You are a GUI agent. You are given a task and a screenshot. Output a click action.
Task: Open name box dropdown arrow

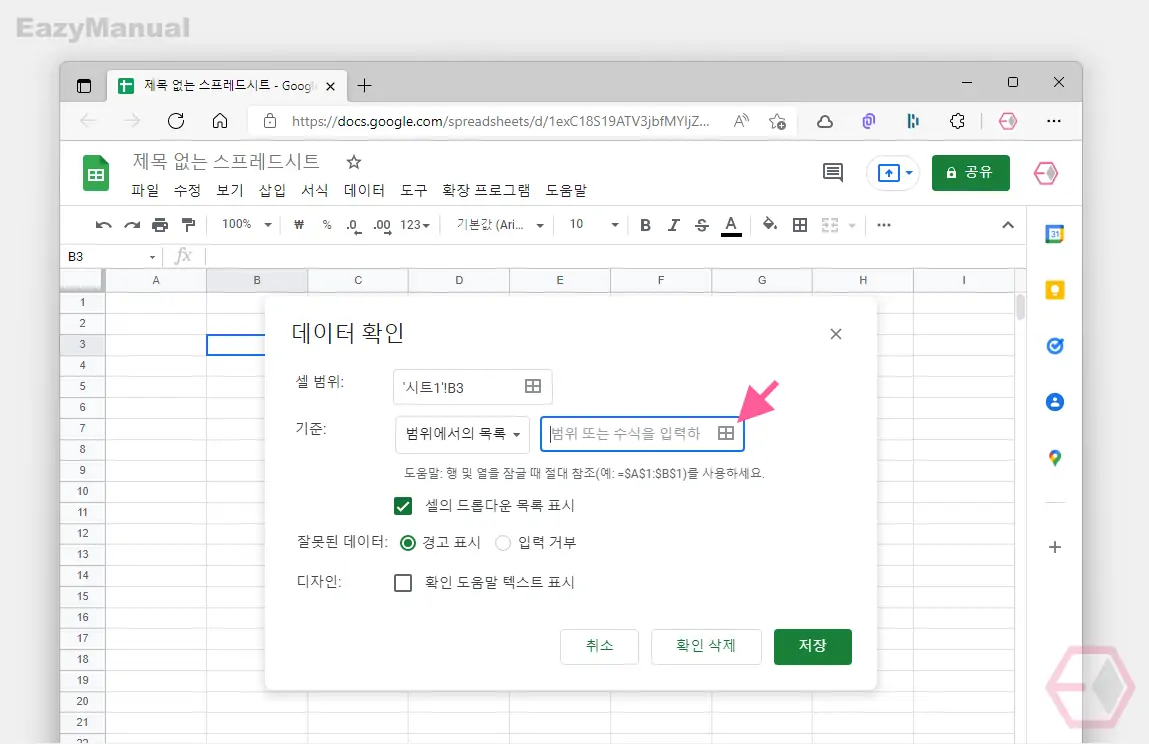[152, 257]
